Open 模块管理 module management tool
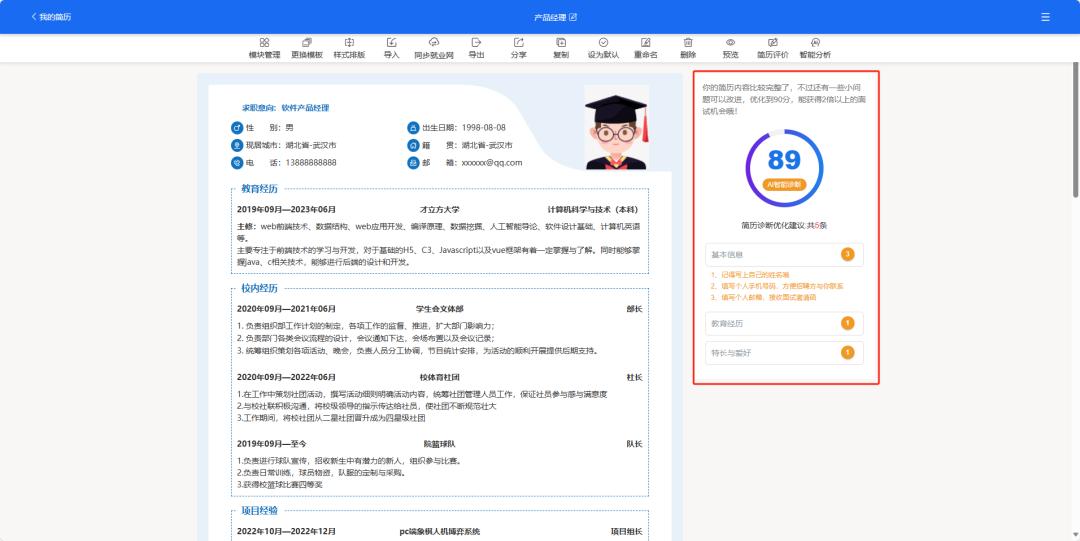 264,47
